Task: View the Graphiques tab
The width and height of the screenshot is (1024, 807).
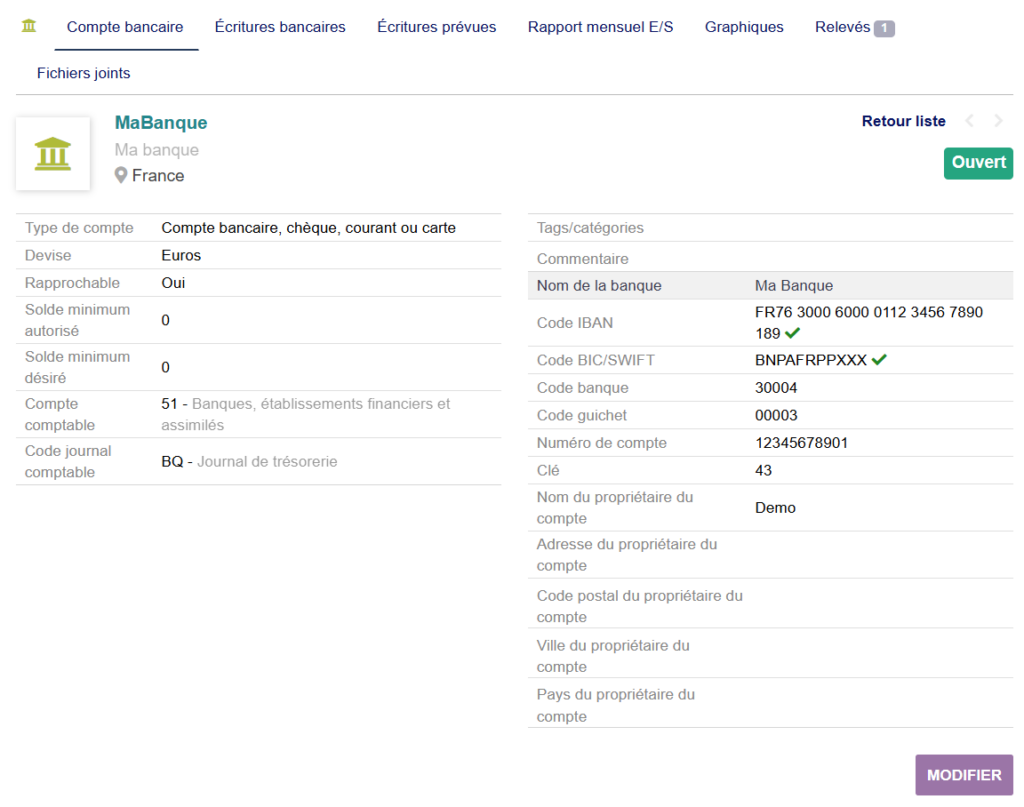Action: pos(744,27)
